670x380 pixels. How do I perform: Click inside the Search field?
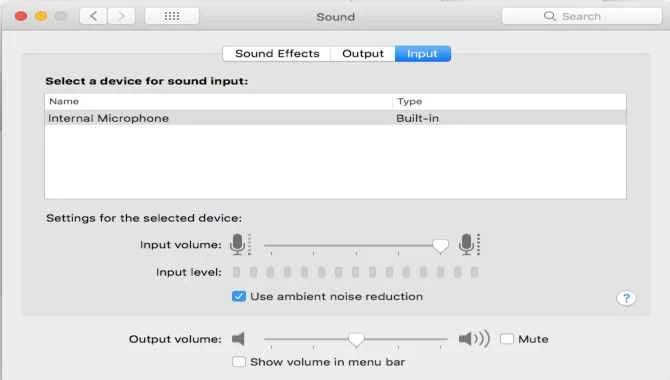[582, 16]
